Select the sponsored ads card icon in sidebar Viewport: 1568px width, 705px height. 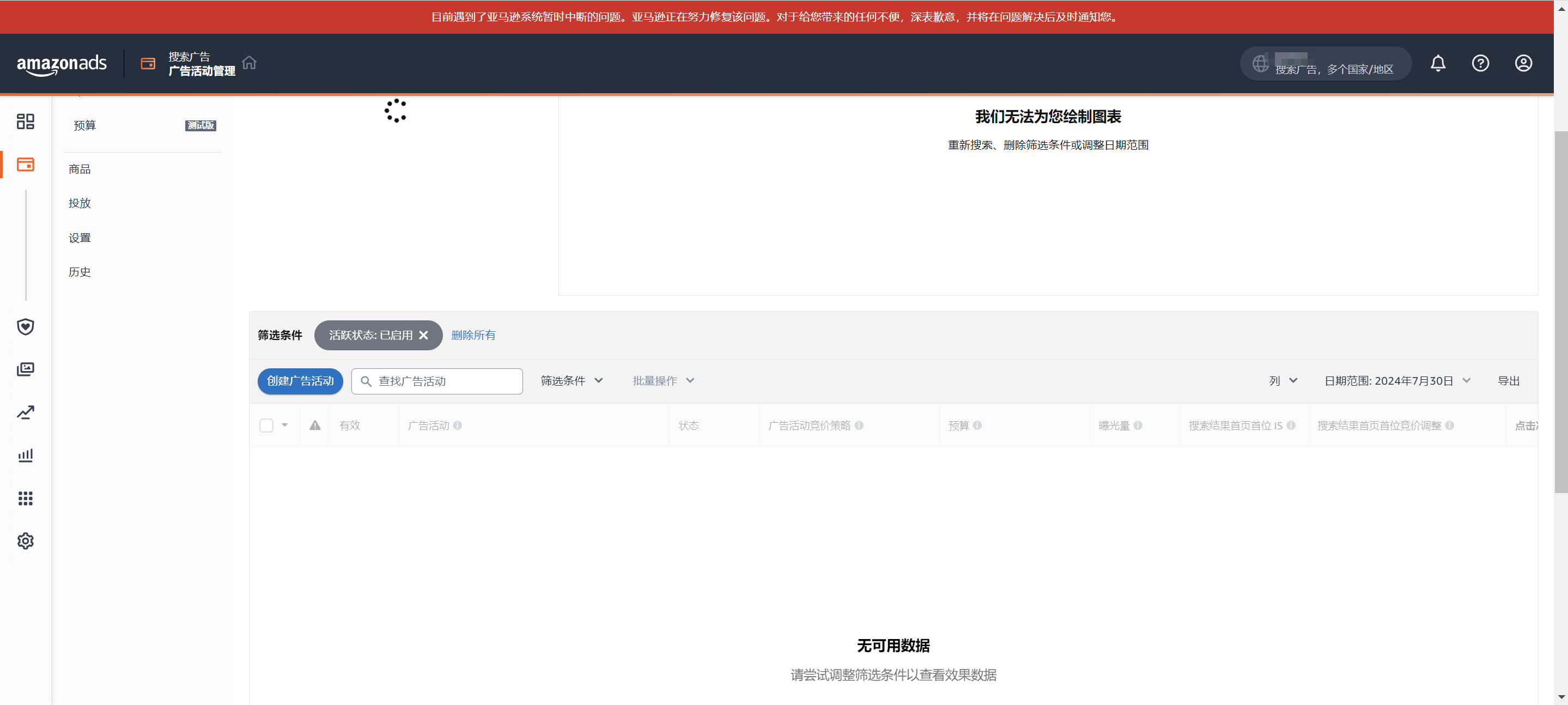(26, 165)
